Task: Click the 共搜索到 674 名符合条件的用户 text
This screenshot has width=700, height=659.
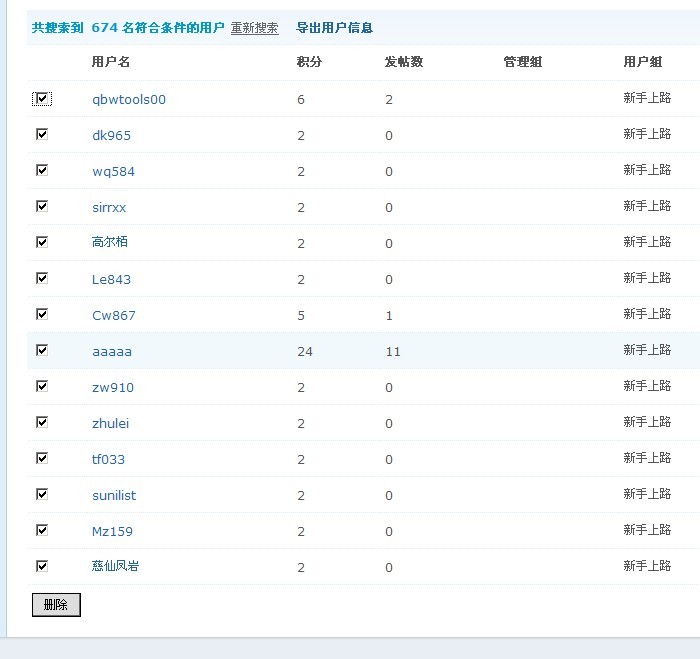Action: coord(128,28)
